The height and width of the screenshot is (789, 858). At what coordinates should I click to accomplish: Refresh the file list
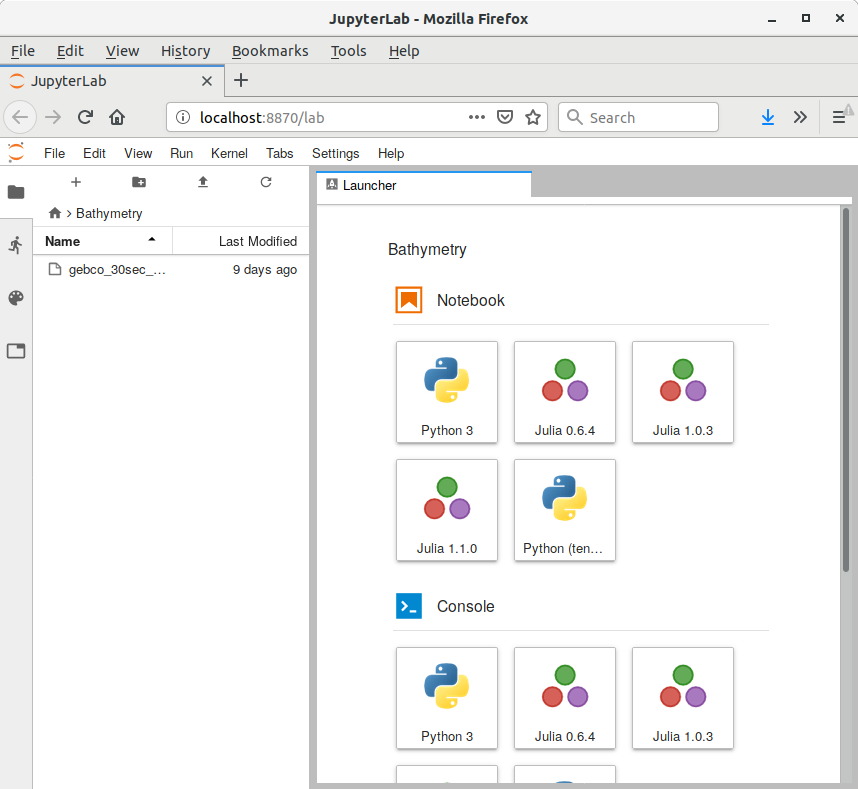(266, 182)
